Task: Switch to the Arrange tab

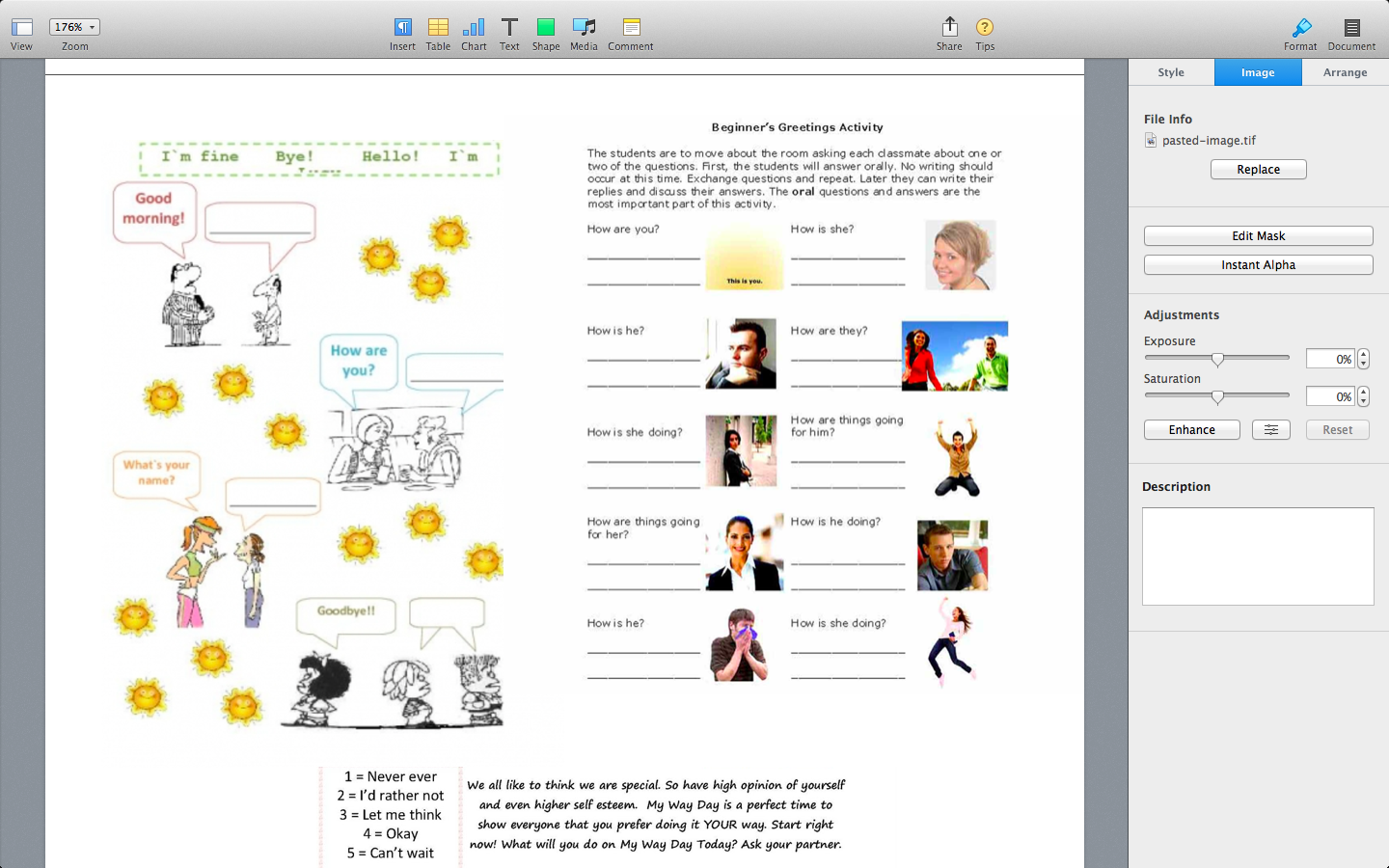Action: (1345, 72)
